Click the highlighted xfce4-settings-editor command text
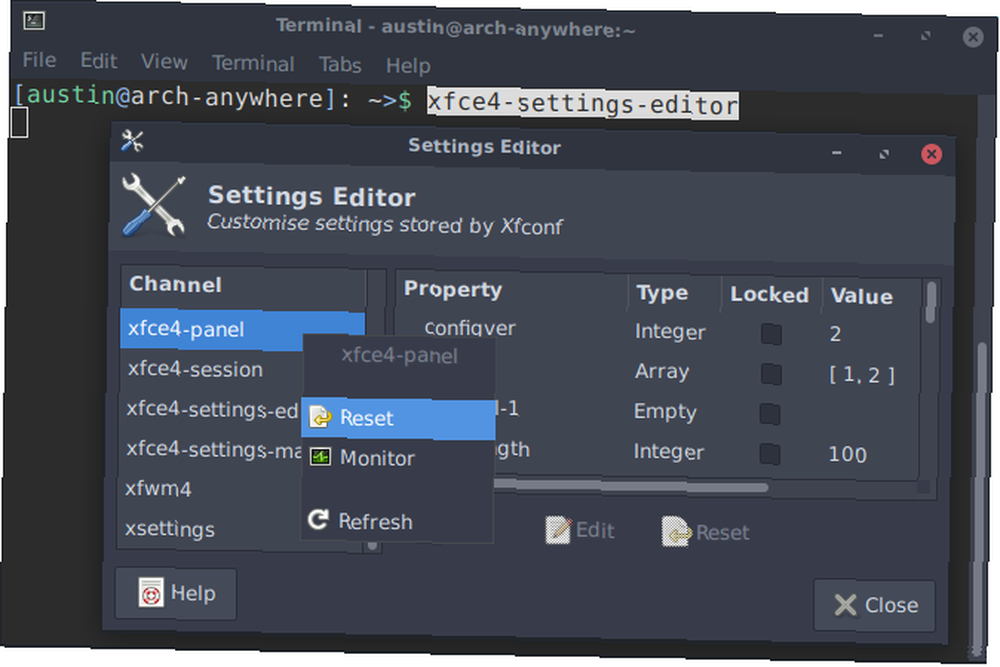Screen dimensions: 1000x667 click(x=582, y=103)
